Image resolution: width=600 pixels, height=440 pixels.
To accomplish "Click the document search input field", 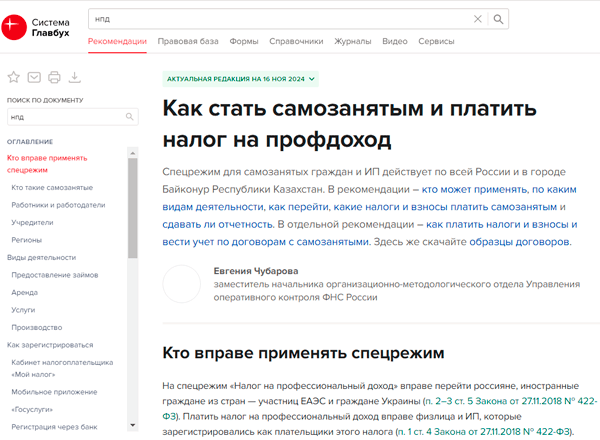I will click(62, 117).
